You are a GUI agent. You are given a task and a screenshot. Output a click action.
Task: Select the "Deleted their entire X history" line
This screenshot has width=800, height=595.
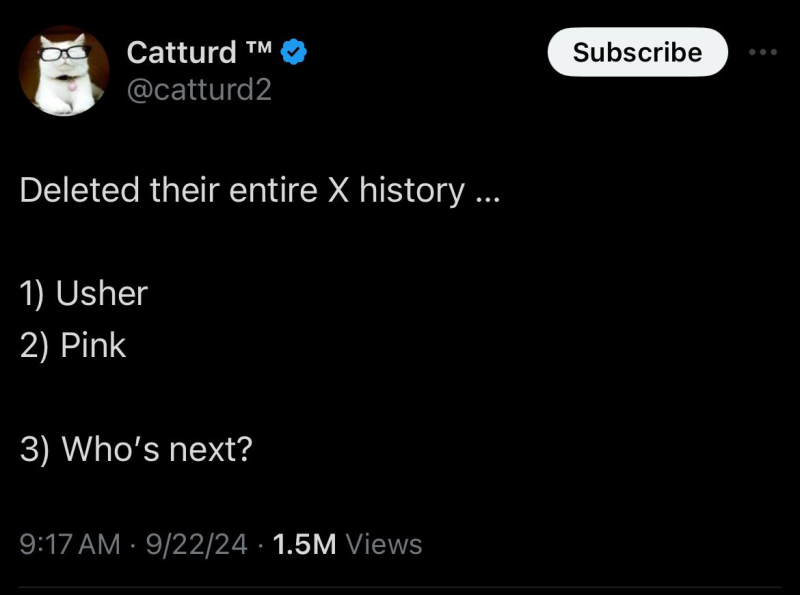(258, 190)
